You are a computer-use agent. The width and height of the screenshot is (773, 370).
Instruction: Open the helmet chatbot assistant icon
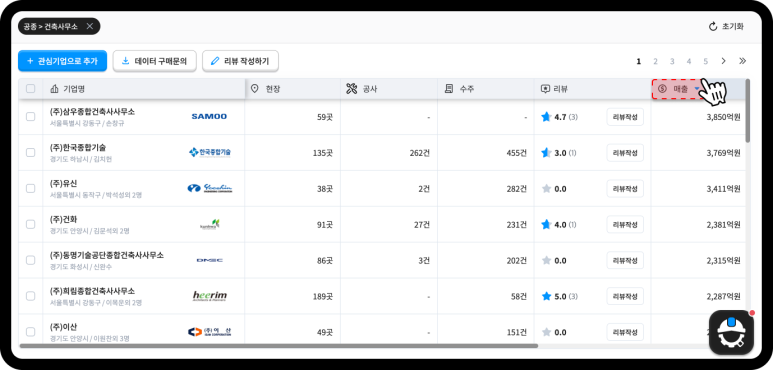pyautogui.click(x=731, y=332)
